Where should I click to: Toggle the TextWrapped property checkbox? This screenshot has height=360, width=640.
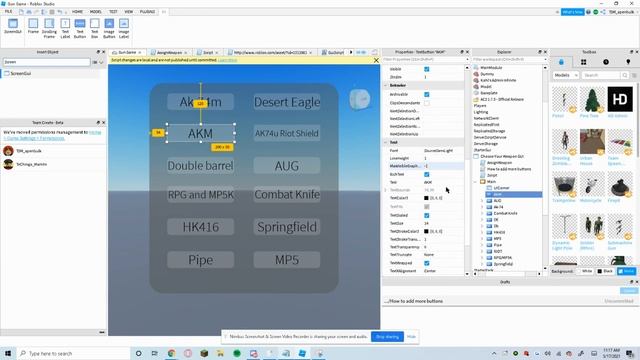427,263
